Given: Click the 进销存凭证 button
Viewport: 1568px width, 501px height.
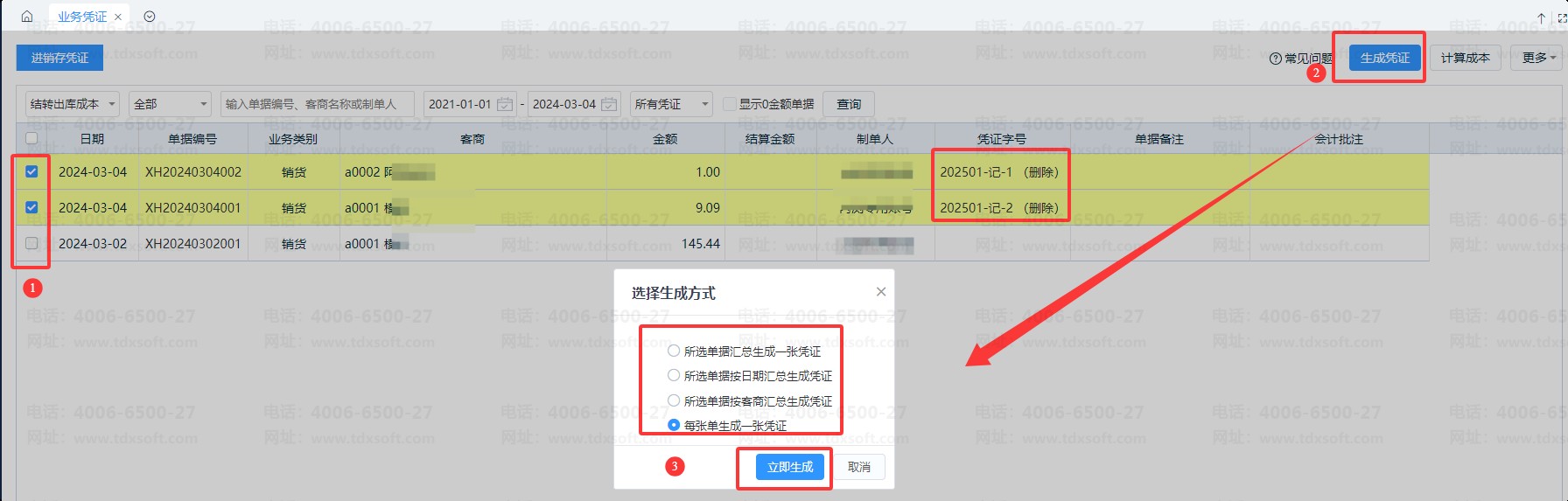Looking at the screenshot, I should click(x=59, y=58).
